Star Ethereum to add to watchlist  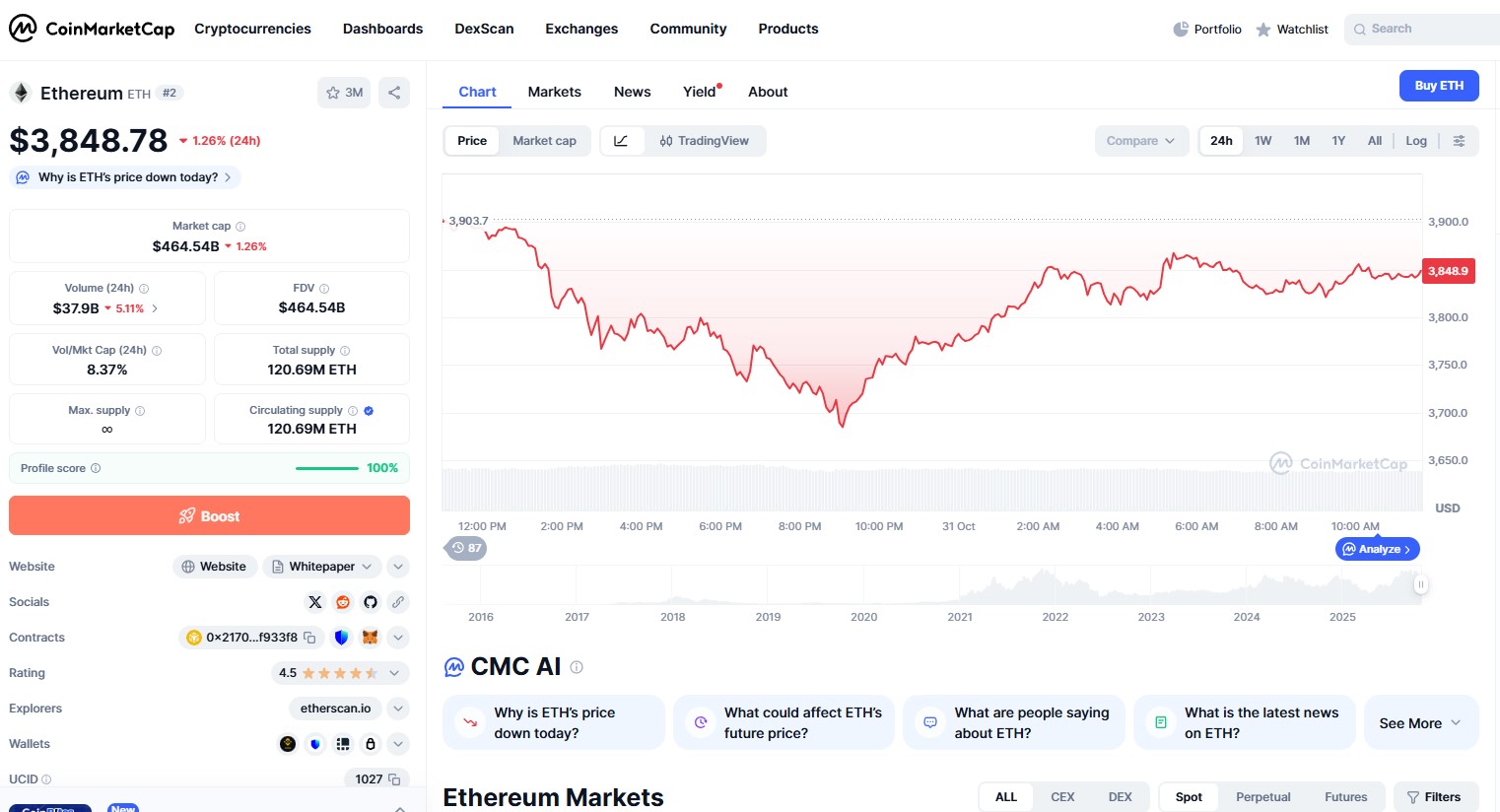pyautogui.click(x=333, y=92)
